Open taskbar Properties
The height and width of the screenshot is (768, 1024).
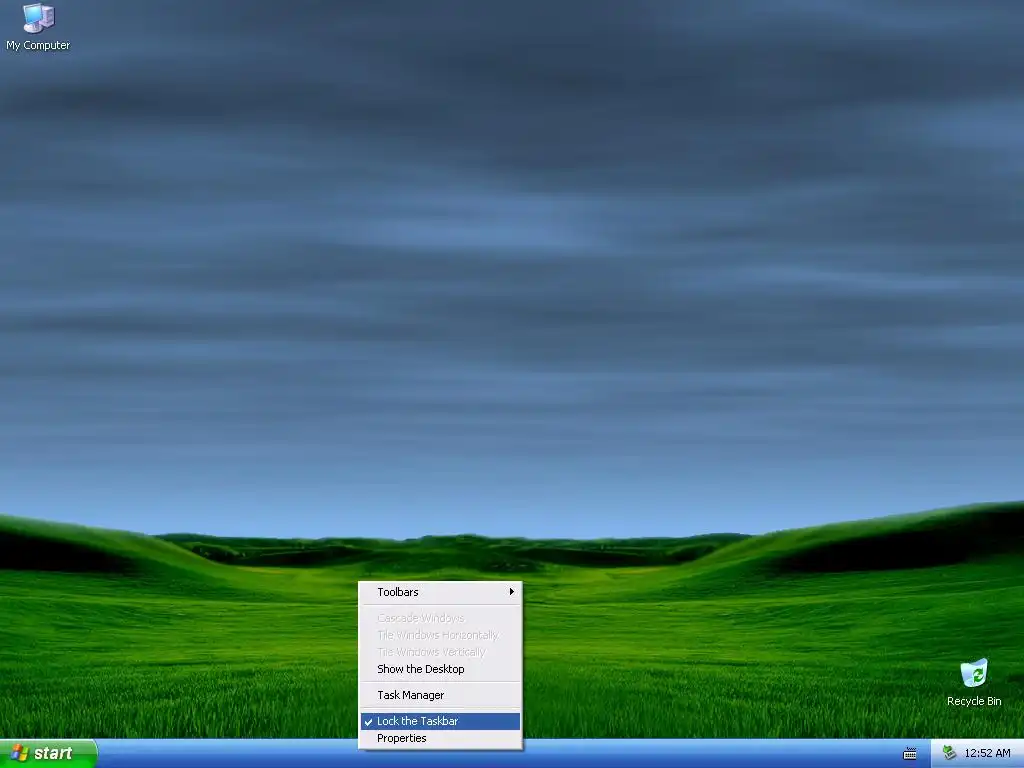[x=440, y=738]
